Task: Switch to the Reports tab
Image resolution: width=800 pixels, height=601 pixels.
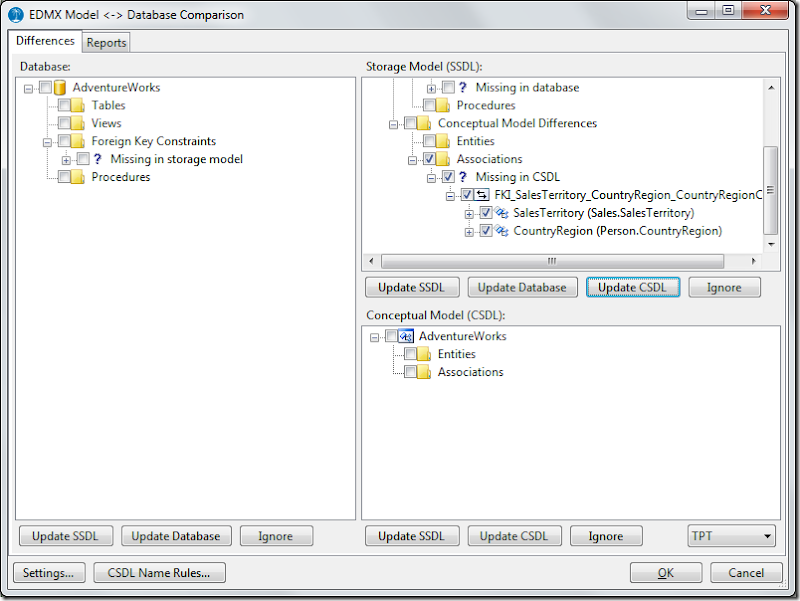Action: coord(106,43)
